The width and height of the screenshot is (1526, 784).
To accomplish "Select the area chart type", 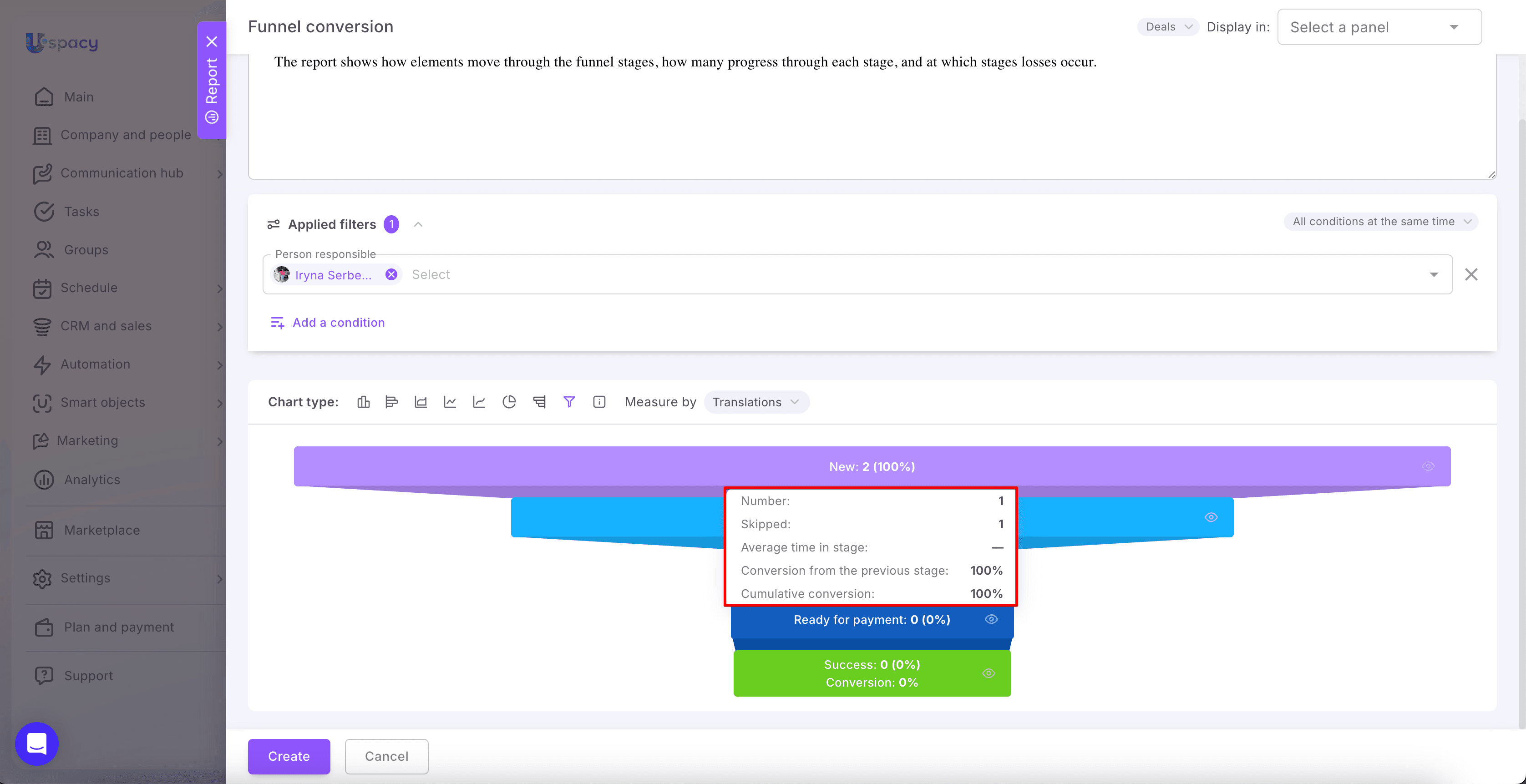I will coord(421,402).
